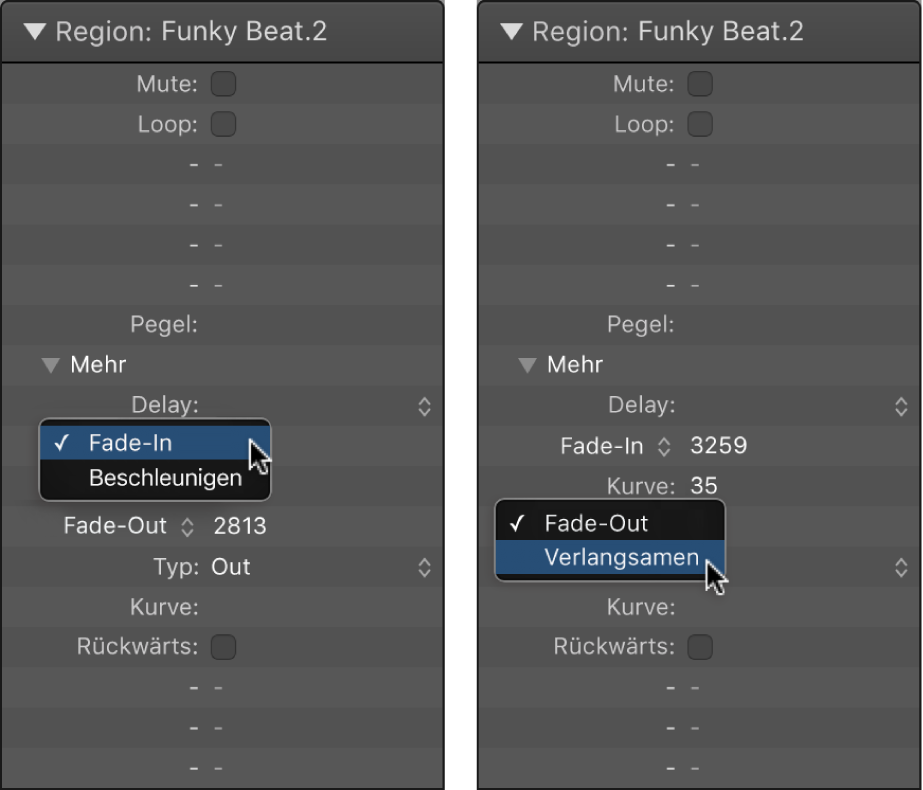This screenshot has height=790, width=923.
Task: Enable Loop checkbox in left panel
Action: coord(223,125)
